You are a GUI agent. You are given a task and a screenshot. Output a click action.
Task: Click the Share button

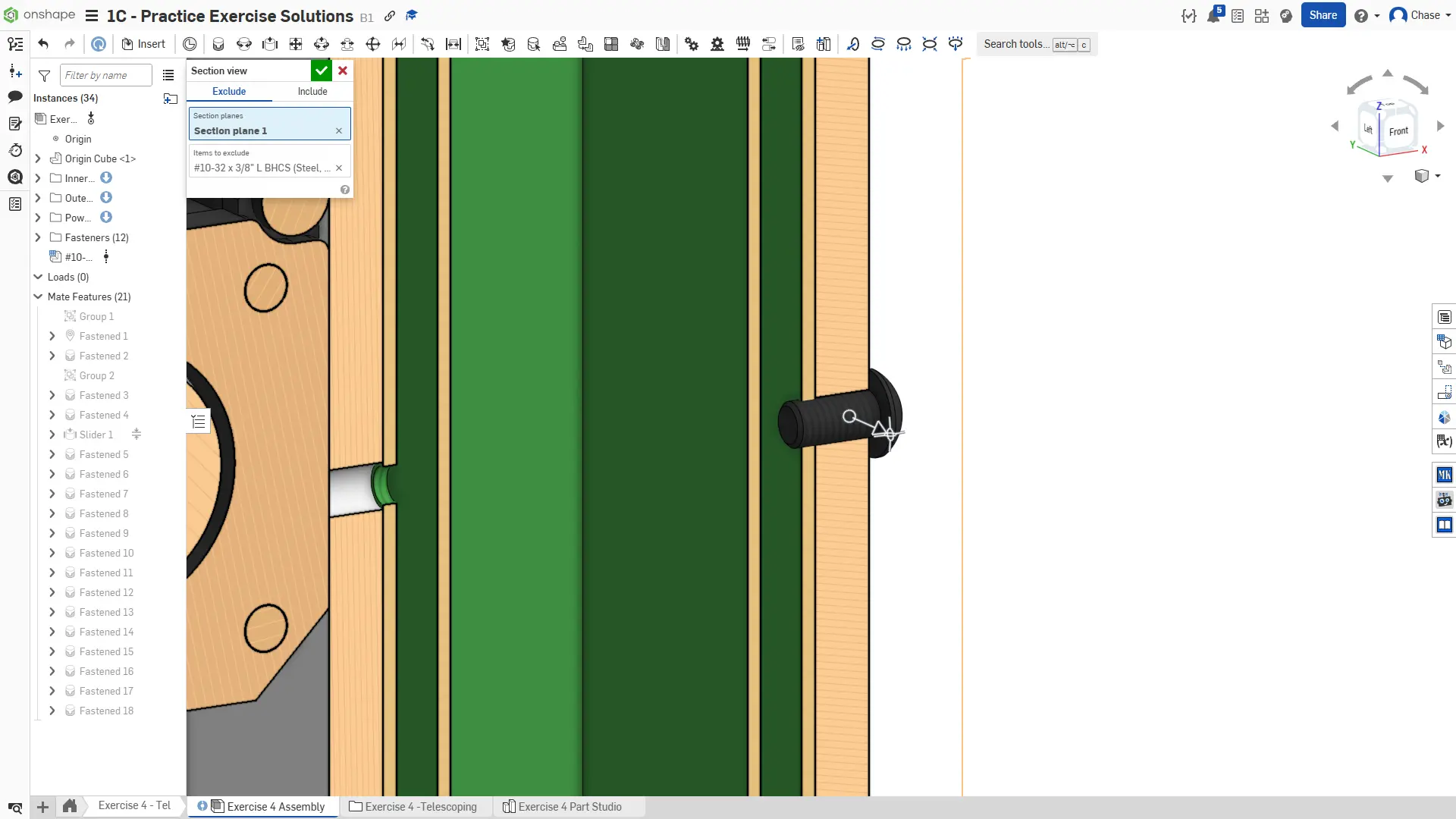click(1323, 15)
